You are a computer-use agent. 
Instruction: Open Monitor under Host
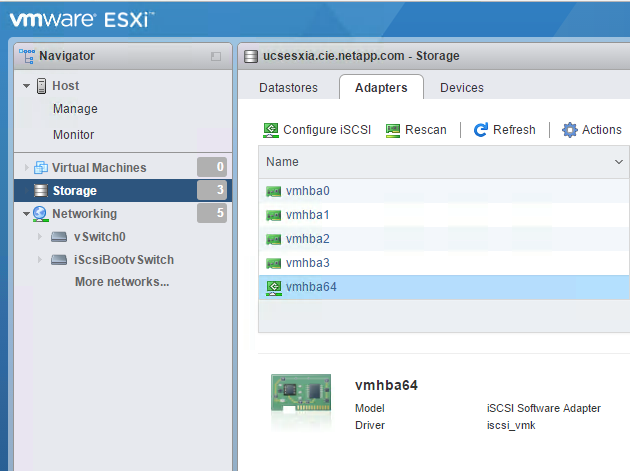tap(74, 135)
